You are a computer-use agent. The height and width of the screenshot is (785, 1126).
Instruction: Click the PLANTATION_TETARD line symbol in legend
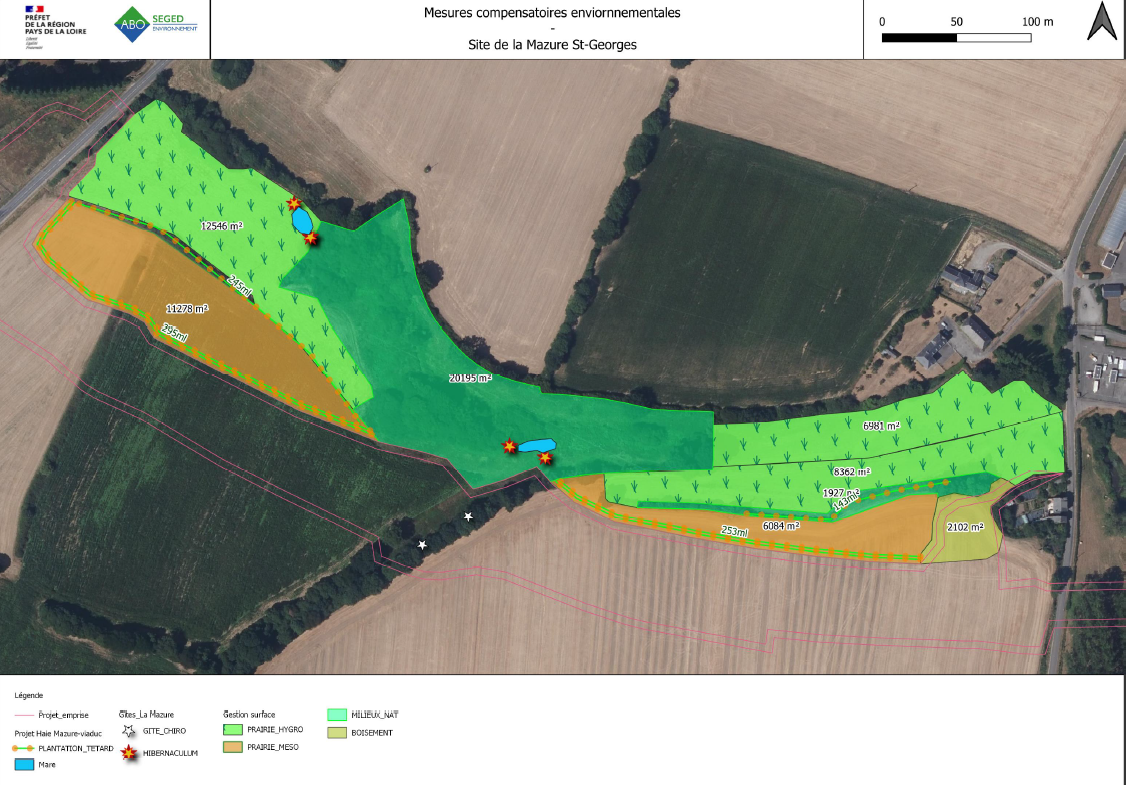click(x=25, y=748)
